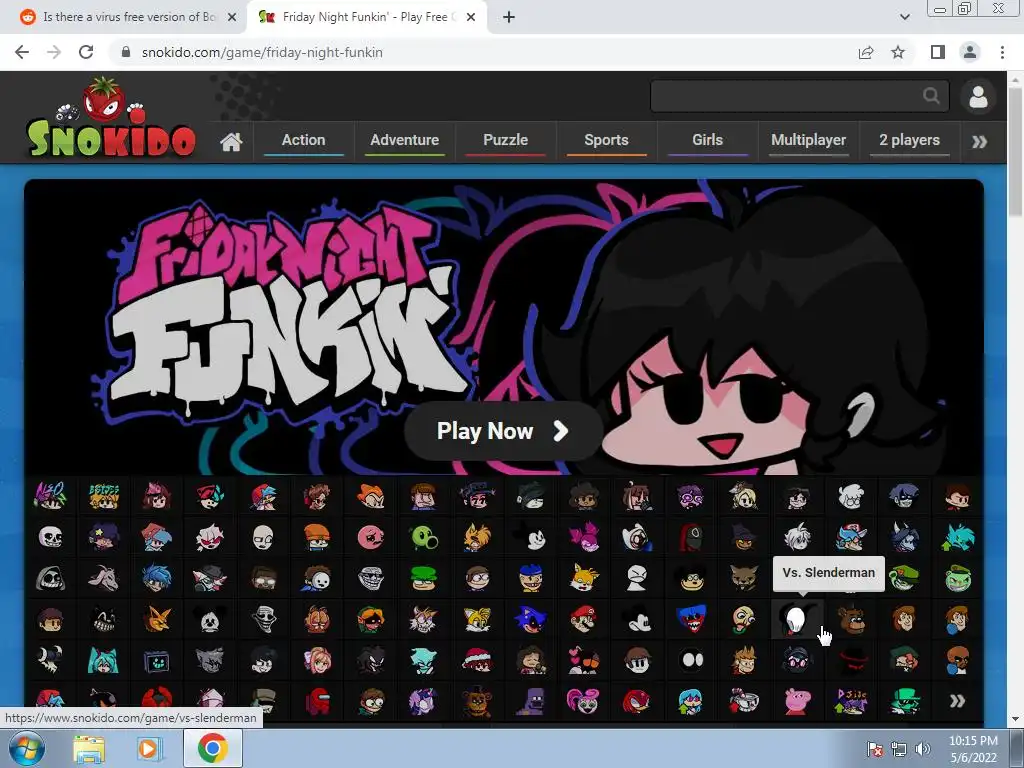Start the game with Play Now
Screen dimensions: 1024x768
(x=503, y=431)
